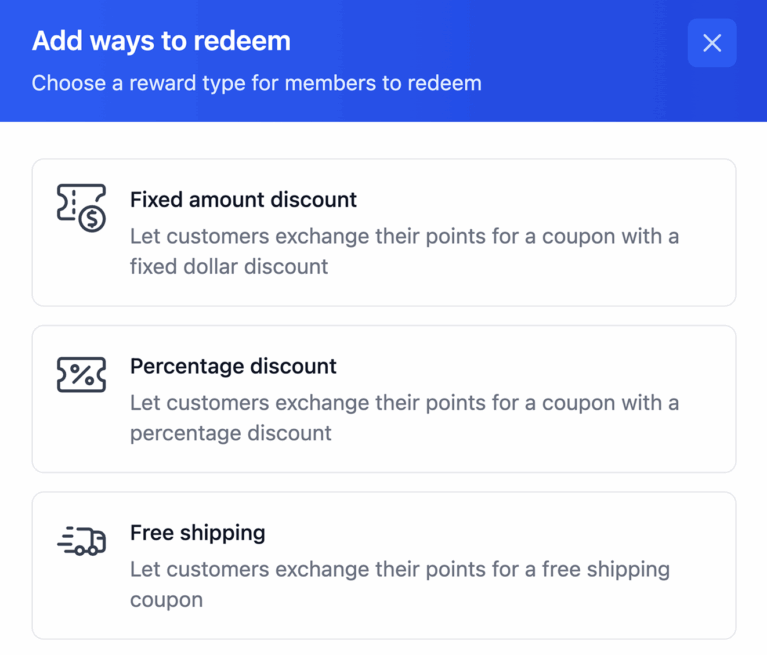
Task: Click the fixed dollar discount description text
Action: 404,252
